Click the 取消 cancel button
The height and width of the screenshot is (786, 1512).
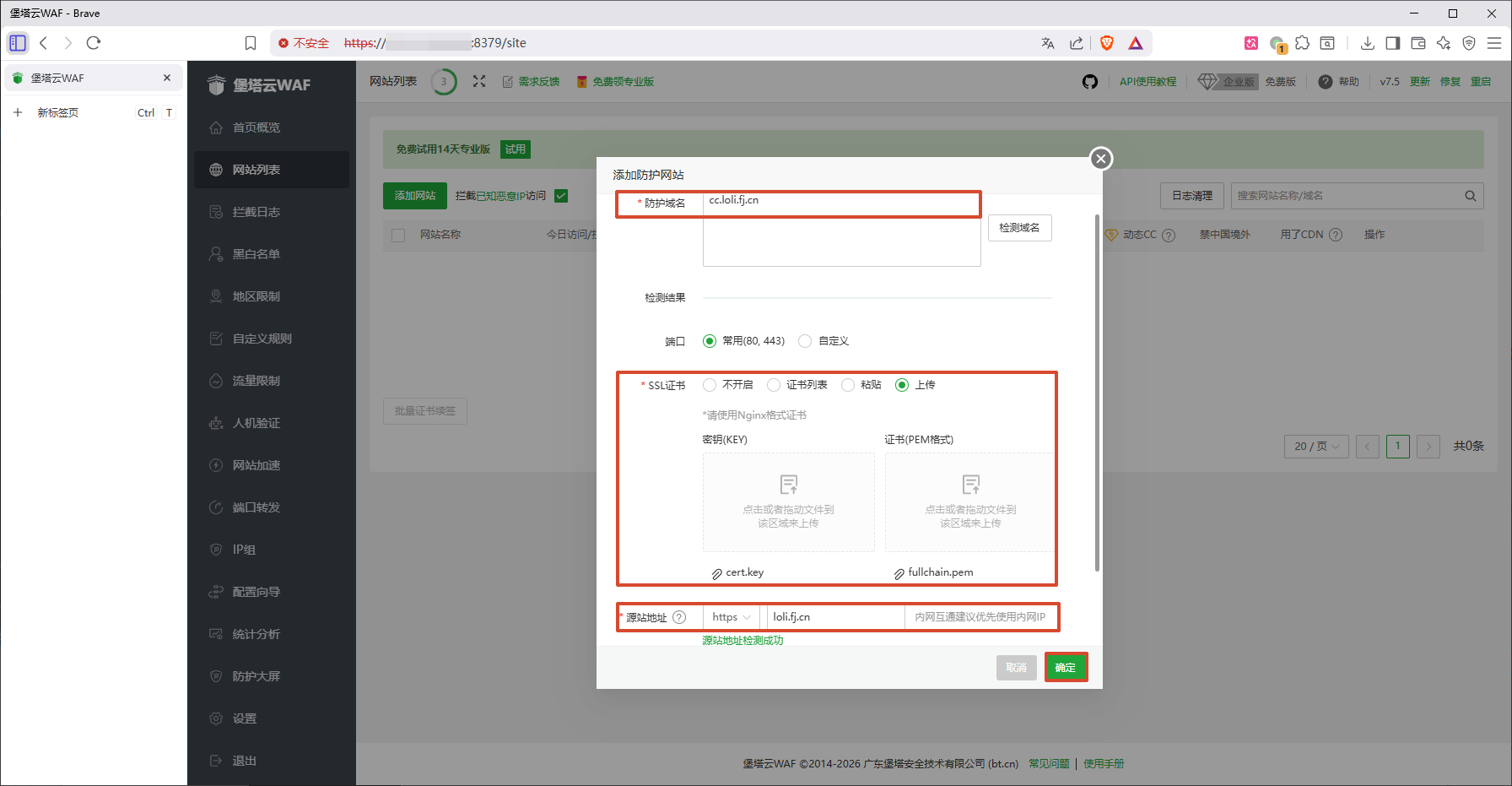tap(1016, 668)
